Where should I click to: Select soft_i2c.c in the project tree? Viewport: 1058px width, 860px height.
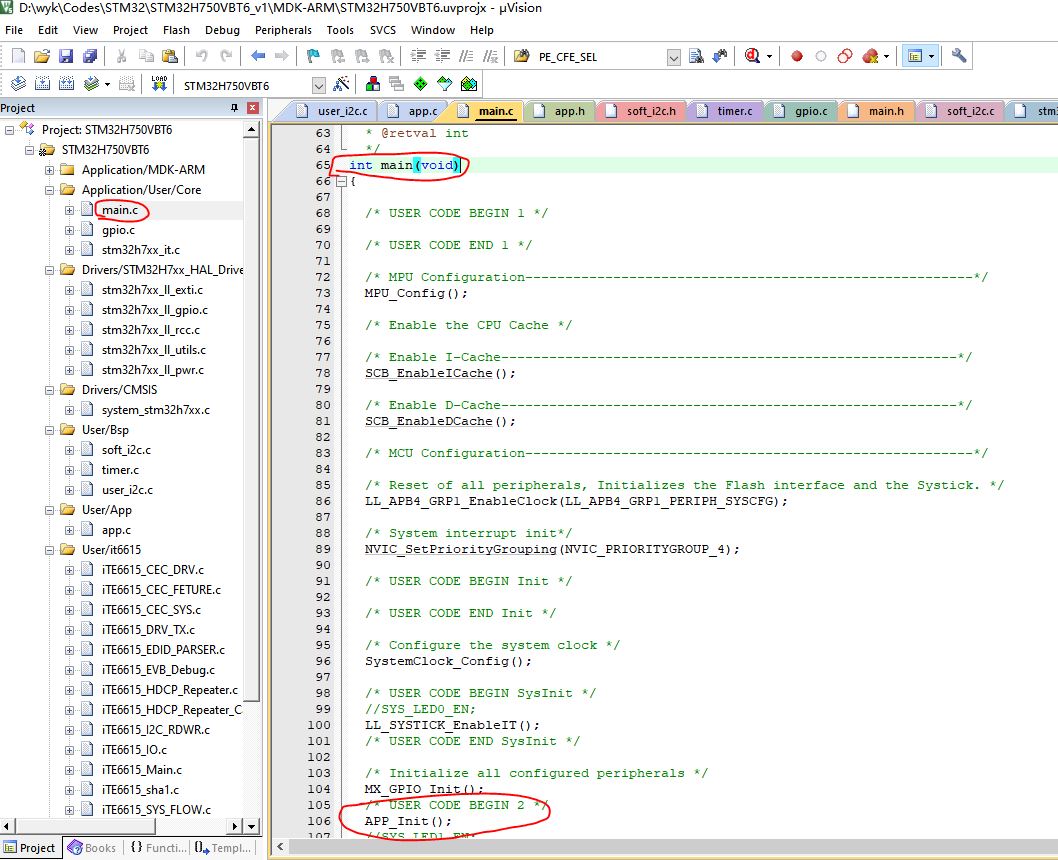pyautogui.click(x=126, y=450)
